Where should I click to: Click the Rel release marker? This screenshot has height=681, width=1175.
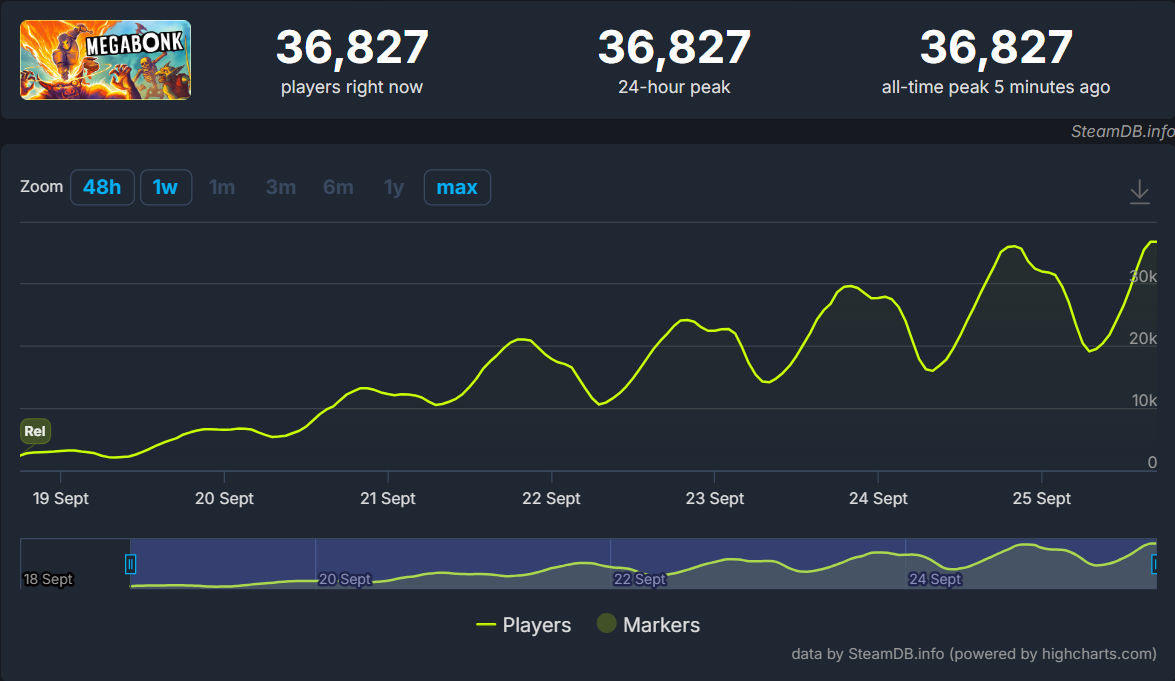[35, 431]
